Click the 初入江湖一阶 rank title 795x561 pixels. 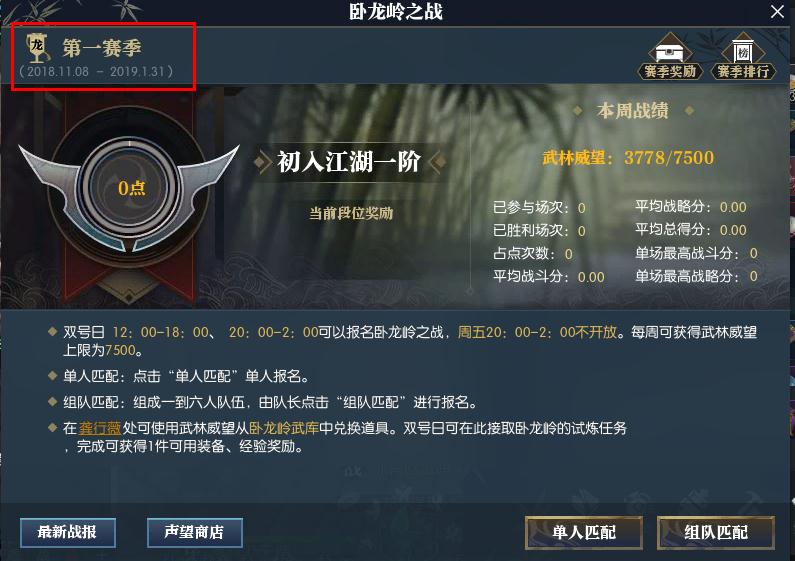349,162
